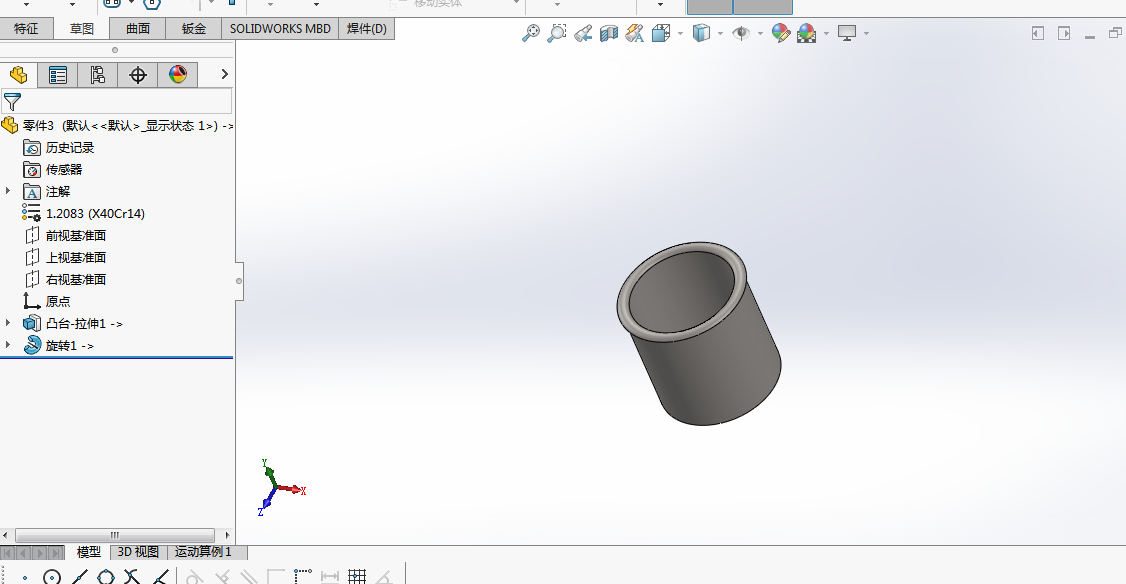Select 原点 origin item

[47, 301]
